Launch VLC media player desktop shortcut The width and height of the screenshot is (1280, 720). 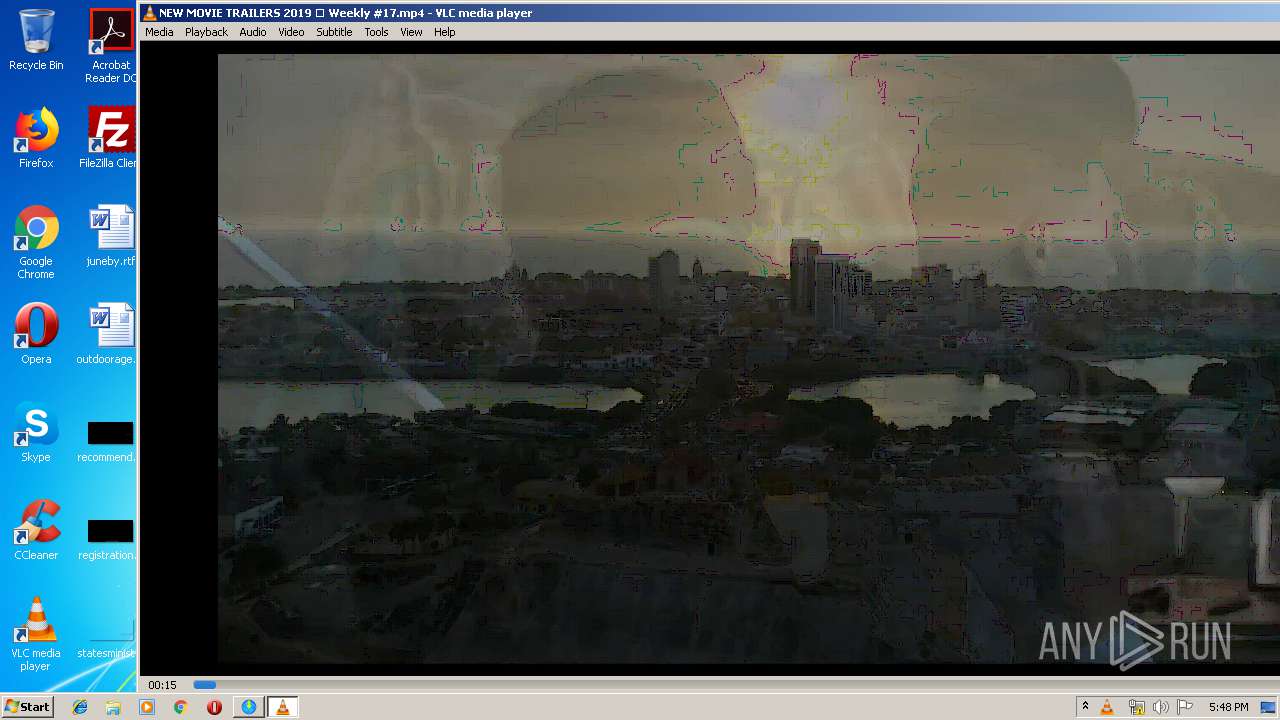36,633
